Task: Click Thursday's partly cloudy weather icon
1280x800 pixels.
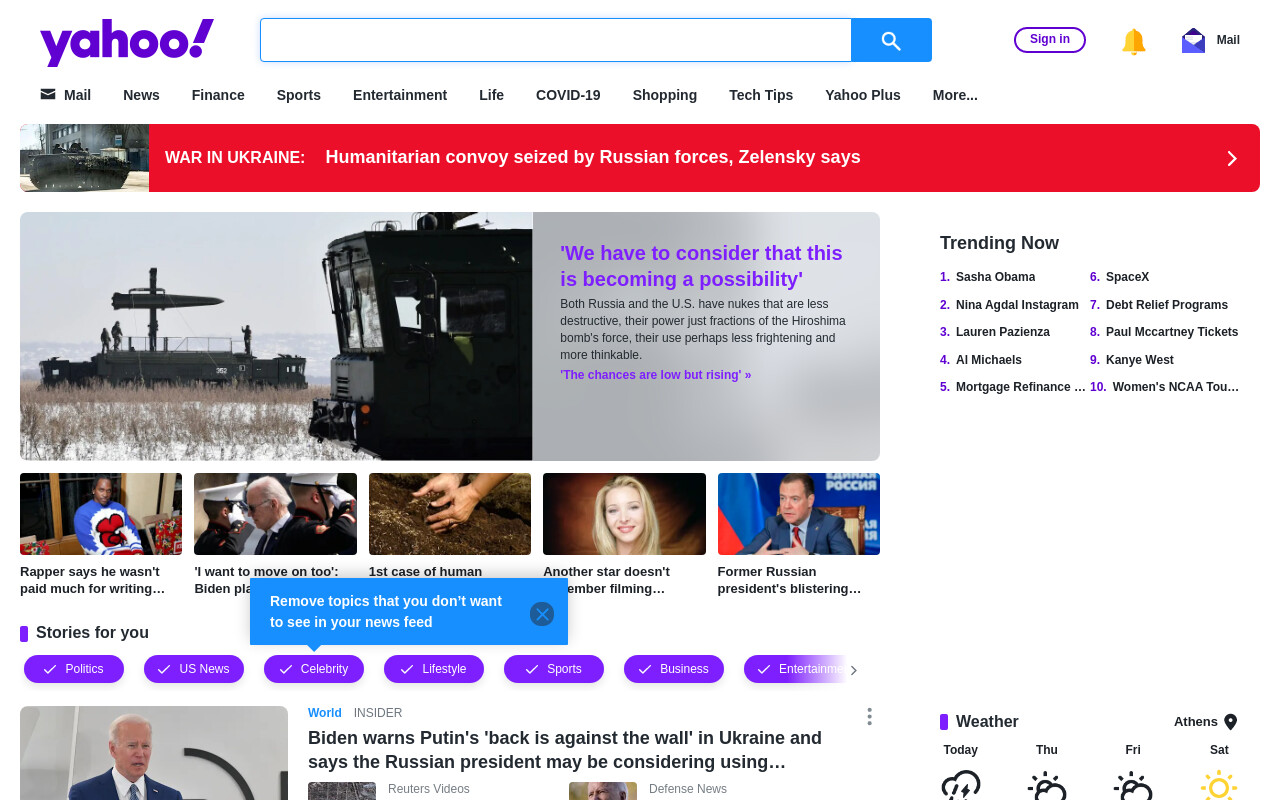Action: pyautogui.click(x=1047, y=786)
